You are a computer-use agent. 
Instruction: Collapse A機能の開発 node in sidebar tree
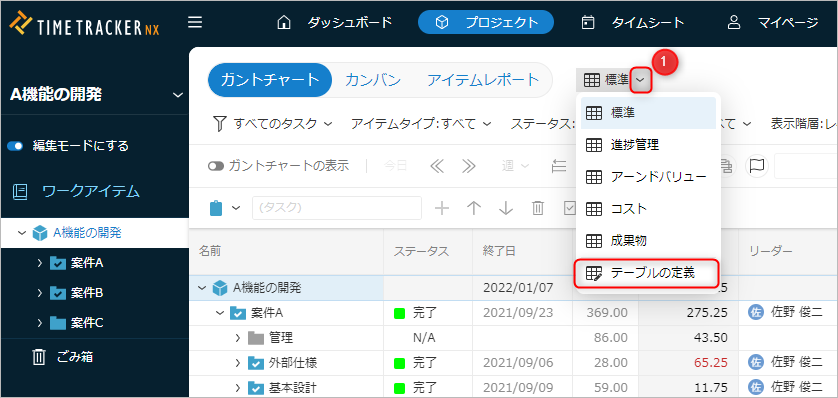pos(22,233)
